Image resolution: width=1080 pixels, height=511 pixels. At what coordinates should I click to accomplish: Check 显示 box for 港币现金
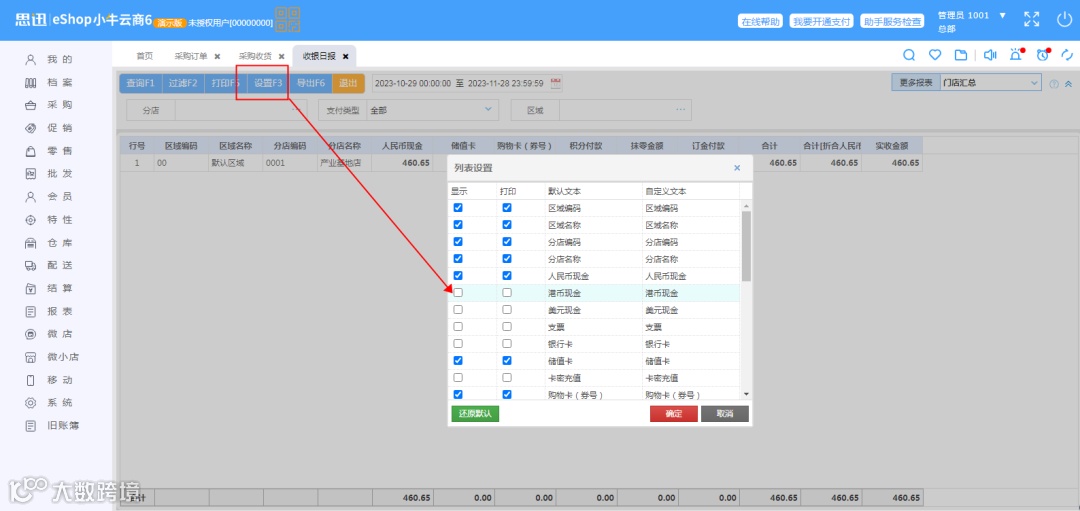[x=458, y=293]
